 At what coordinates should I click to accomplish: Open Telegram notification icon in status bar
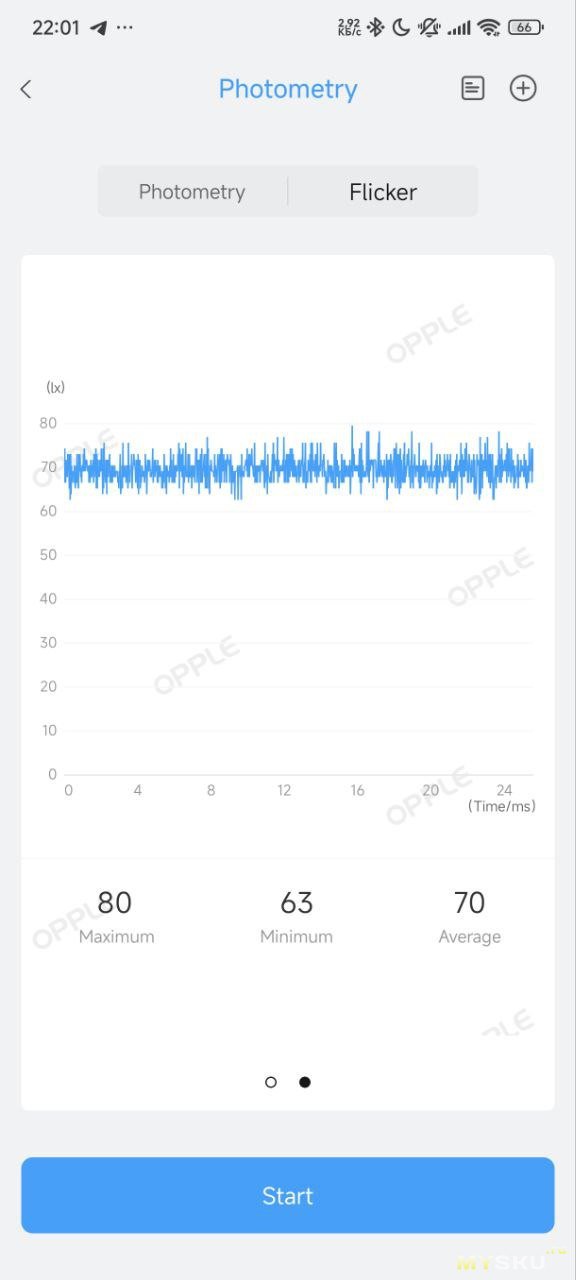[98, 27]
